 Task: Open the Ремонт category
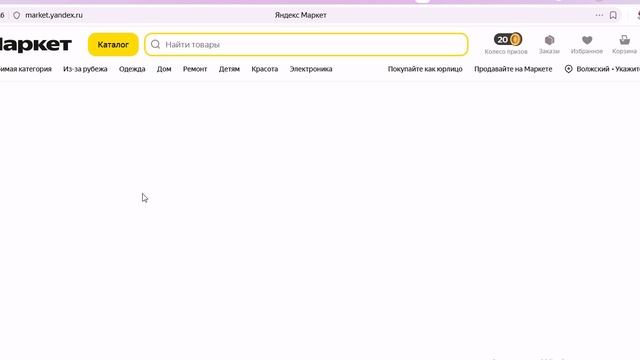[x=195, y=69]
